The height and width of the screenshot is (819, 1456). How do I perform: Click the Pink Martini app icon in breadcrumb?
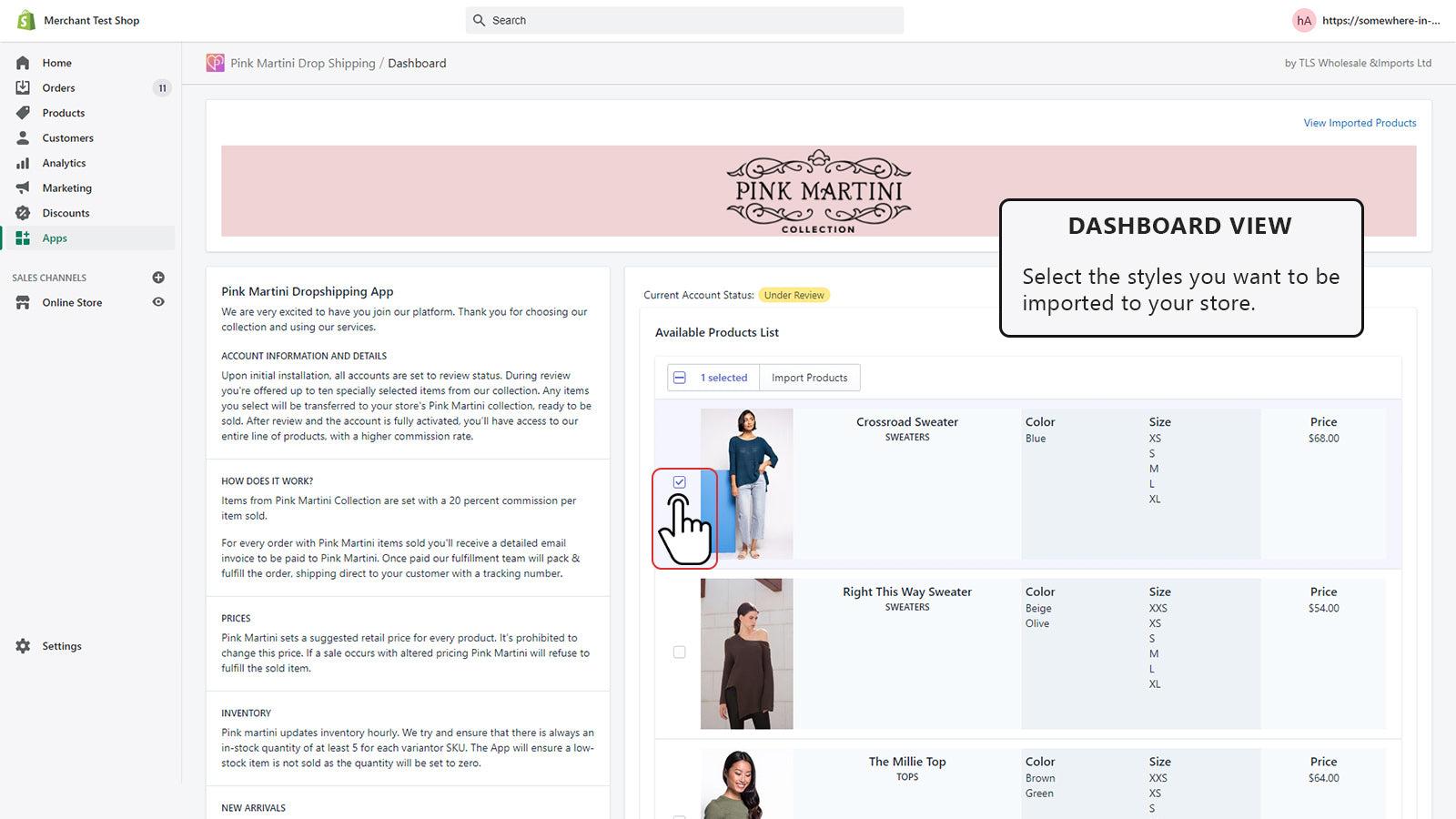click(216, 63)
